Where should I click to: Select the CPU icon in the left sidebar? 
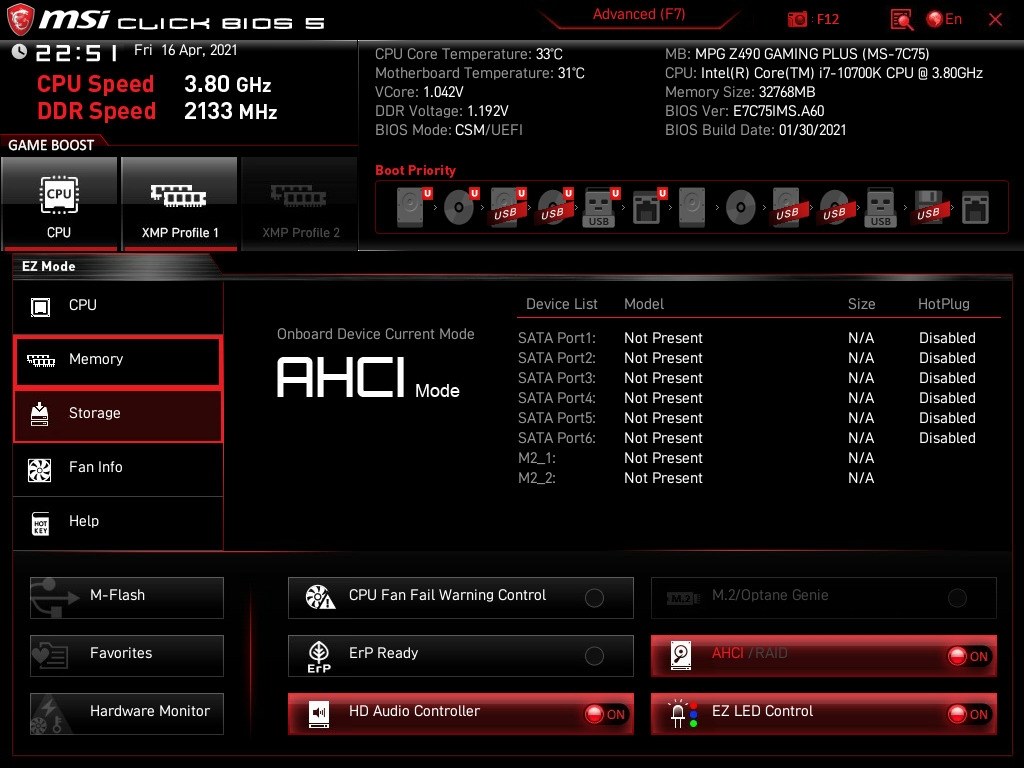[x=39, y=305]
